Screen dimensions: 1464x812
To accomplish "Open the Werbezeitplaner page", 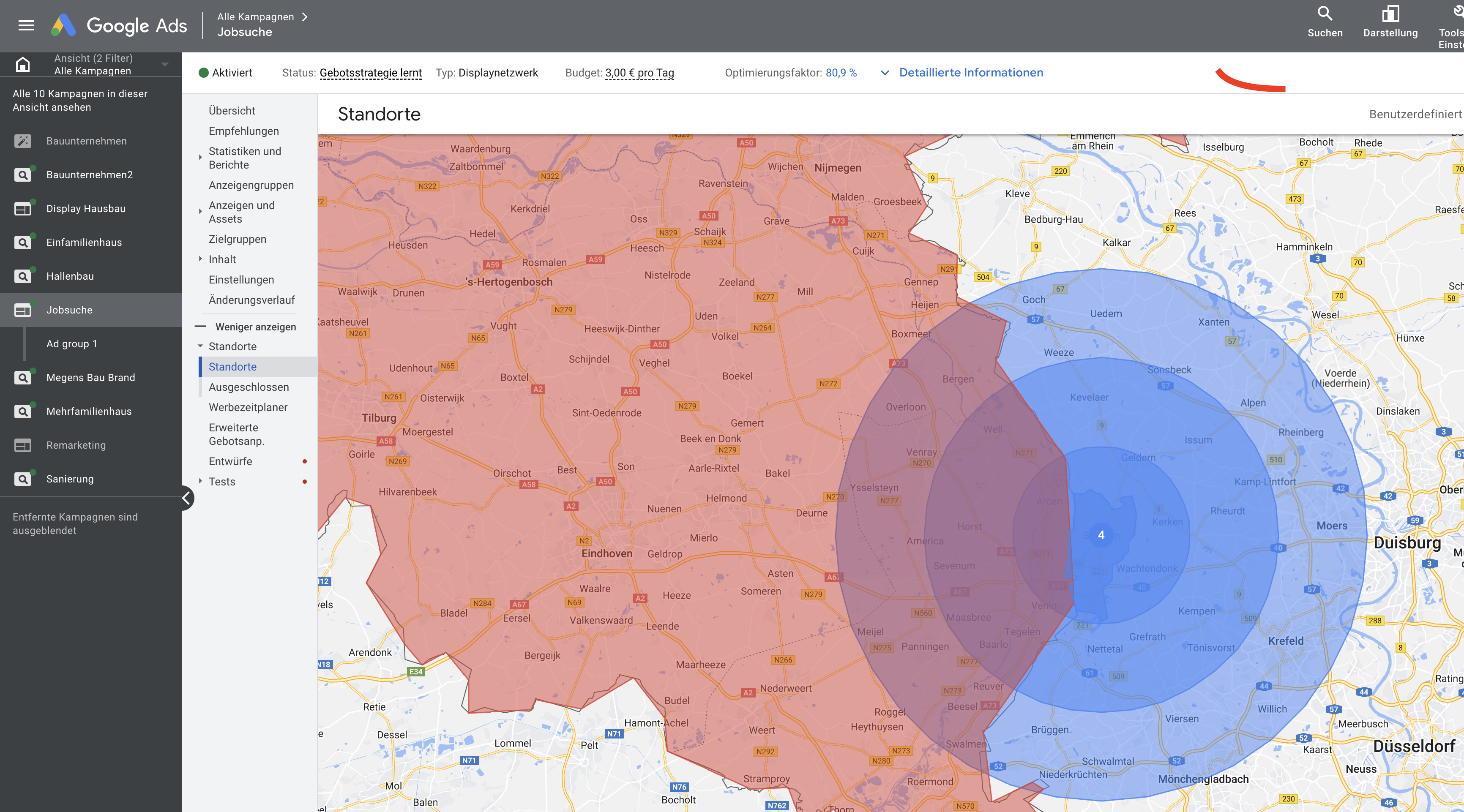I will coord(249,407).
